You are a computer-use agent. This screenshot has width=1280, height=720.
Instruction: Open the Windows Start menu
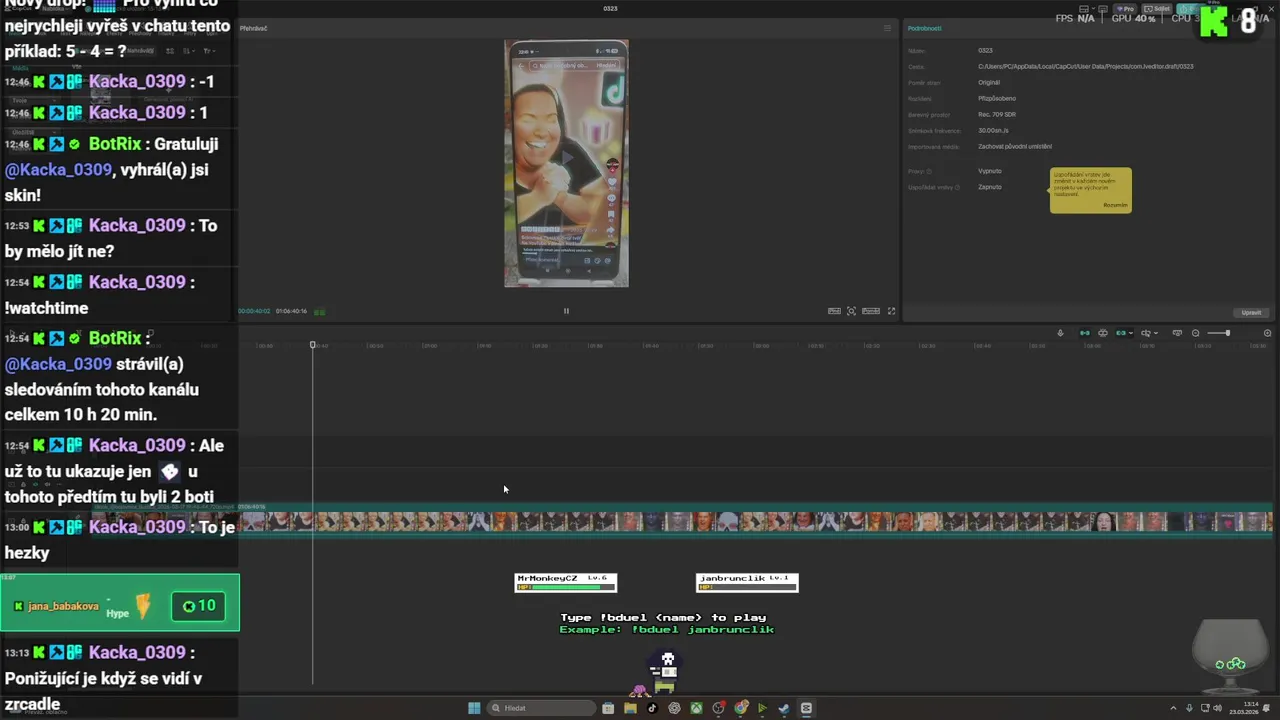tap(474, 708)
